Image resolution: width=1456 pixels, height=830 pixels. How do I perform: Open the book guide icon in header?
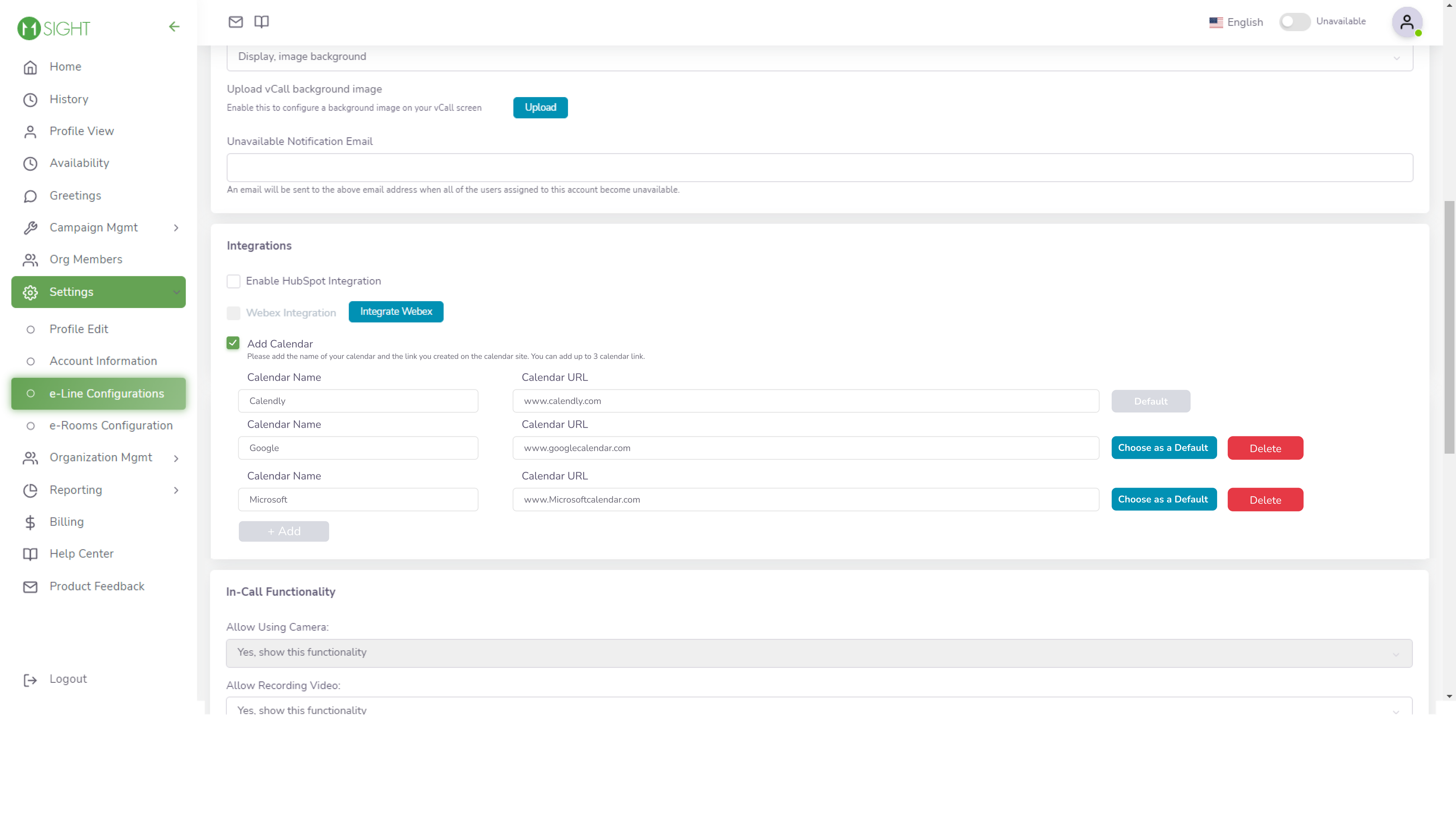tap(262, 22)
